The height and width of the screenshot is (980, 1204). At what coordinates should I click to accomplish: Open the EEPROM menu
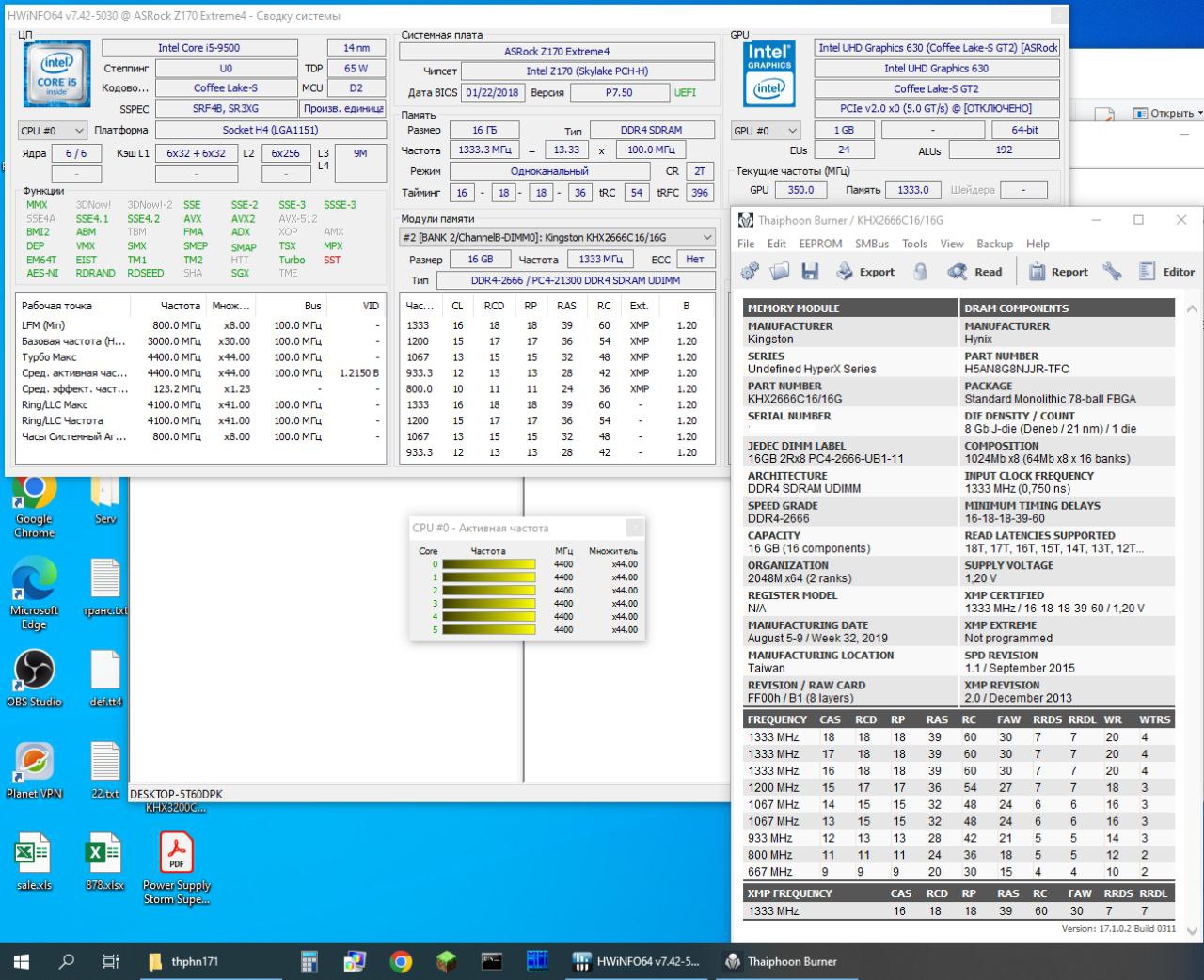(x=820, y=244)
